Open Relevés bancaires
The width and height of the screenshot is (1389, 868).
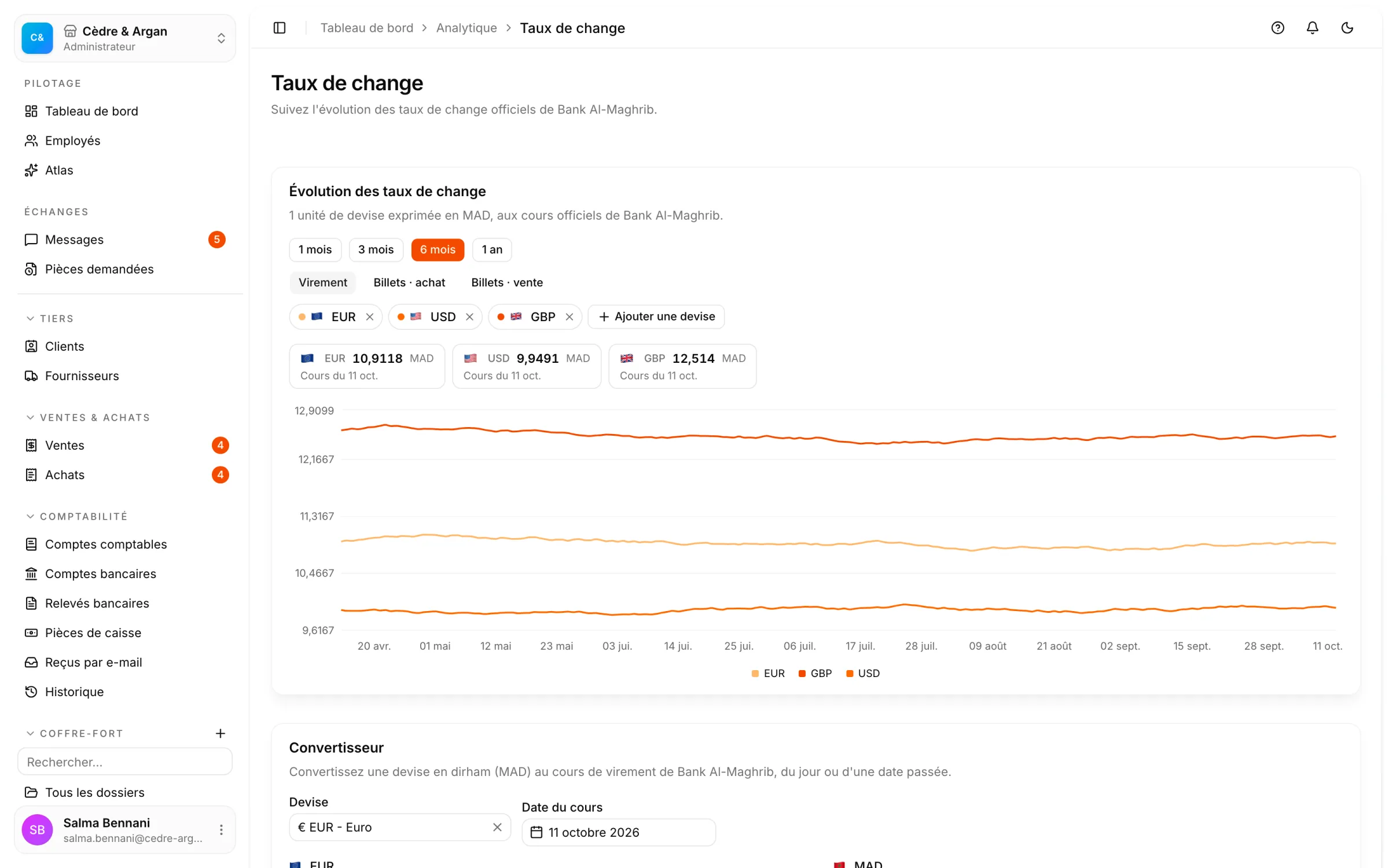tap(125, 603)
